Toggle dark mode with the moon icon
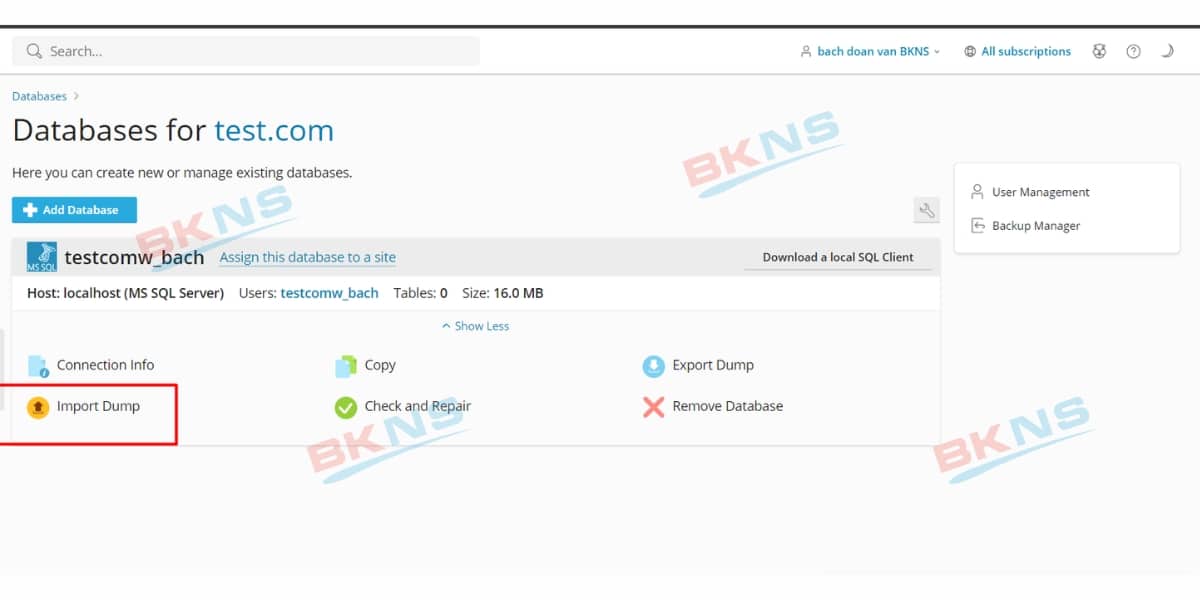Viewport: 1200px width, 600px height. 1167,52
